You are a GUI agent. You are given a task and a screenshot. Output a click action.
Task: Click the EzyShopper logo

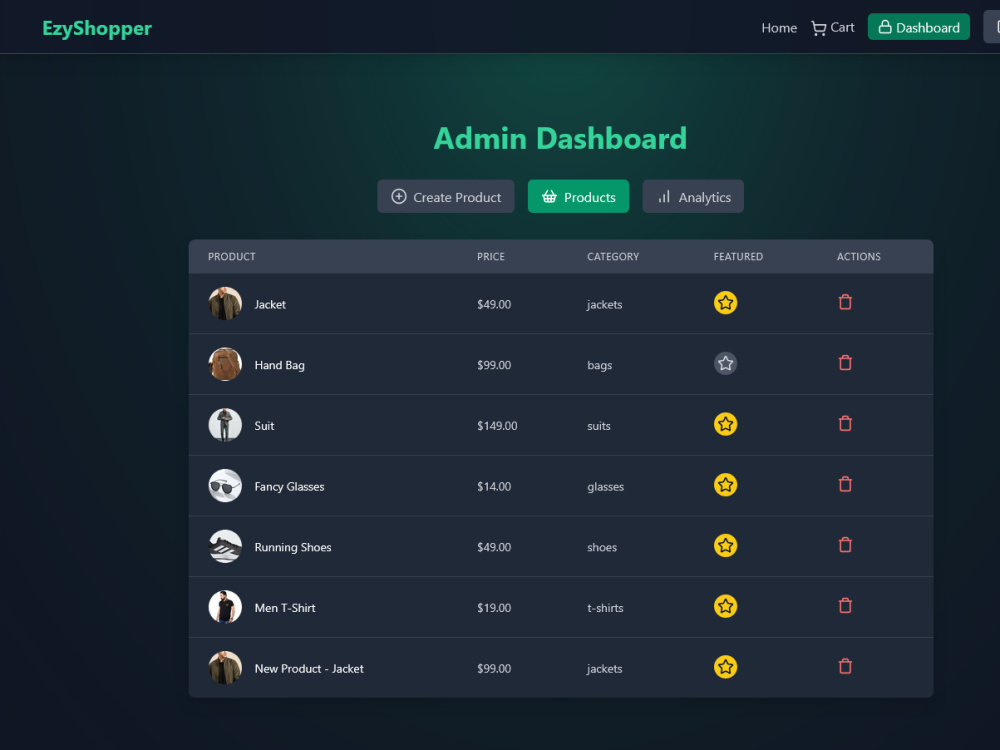click(97, 28)
